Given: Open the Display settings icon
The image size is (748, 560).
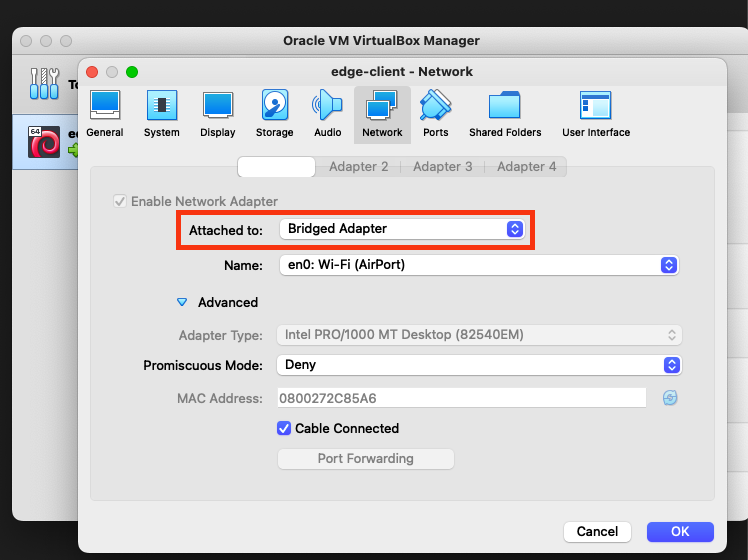Looking at the screenshot, I should (217, 113).
